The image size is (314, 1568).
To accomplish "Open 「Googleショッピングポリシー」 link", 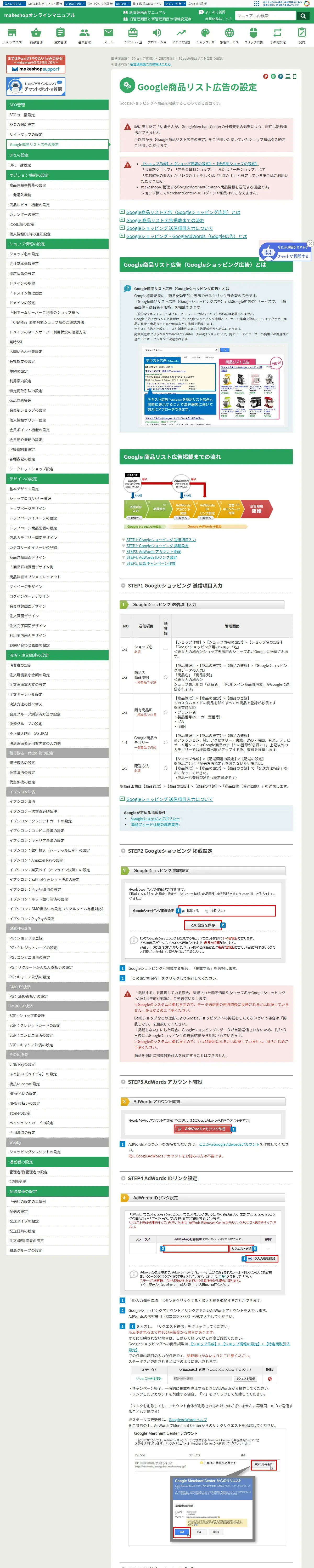I will click(x=155, y=819).
